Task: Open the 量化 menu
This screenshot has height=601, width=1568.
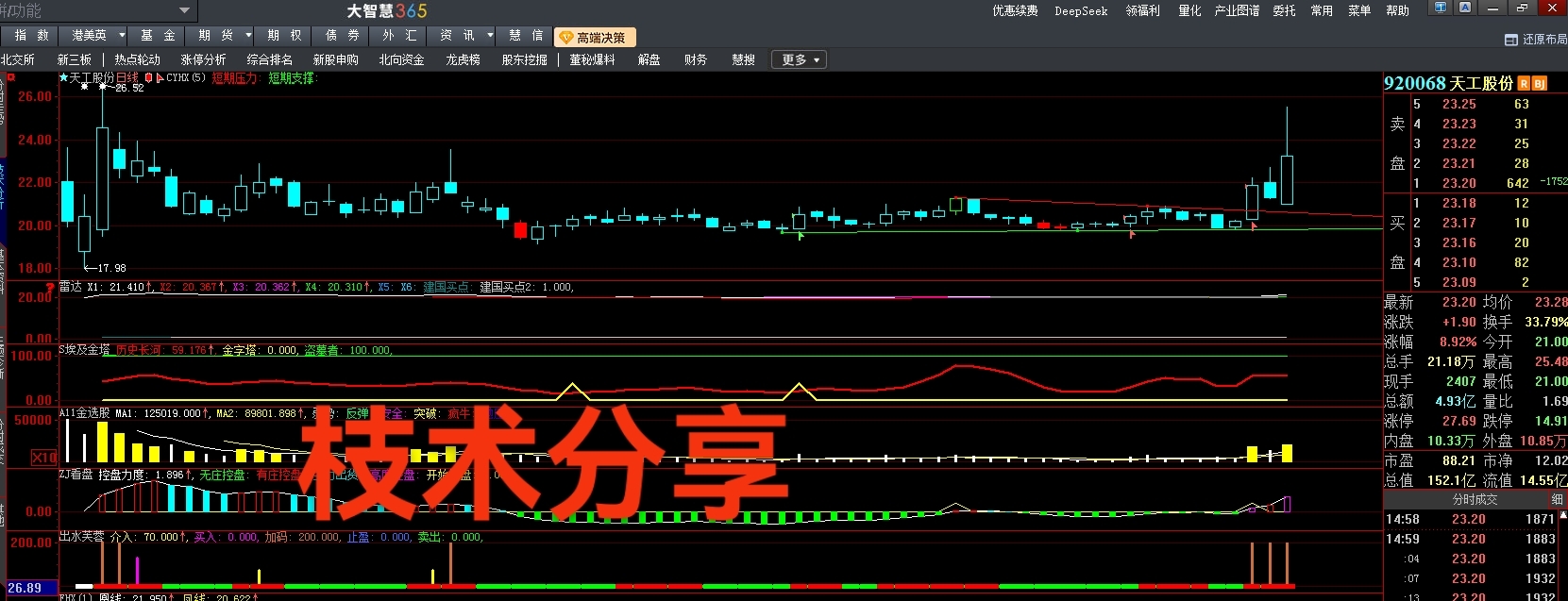Action: tap(1189, 10)
